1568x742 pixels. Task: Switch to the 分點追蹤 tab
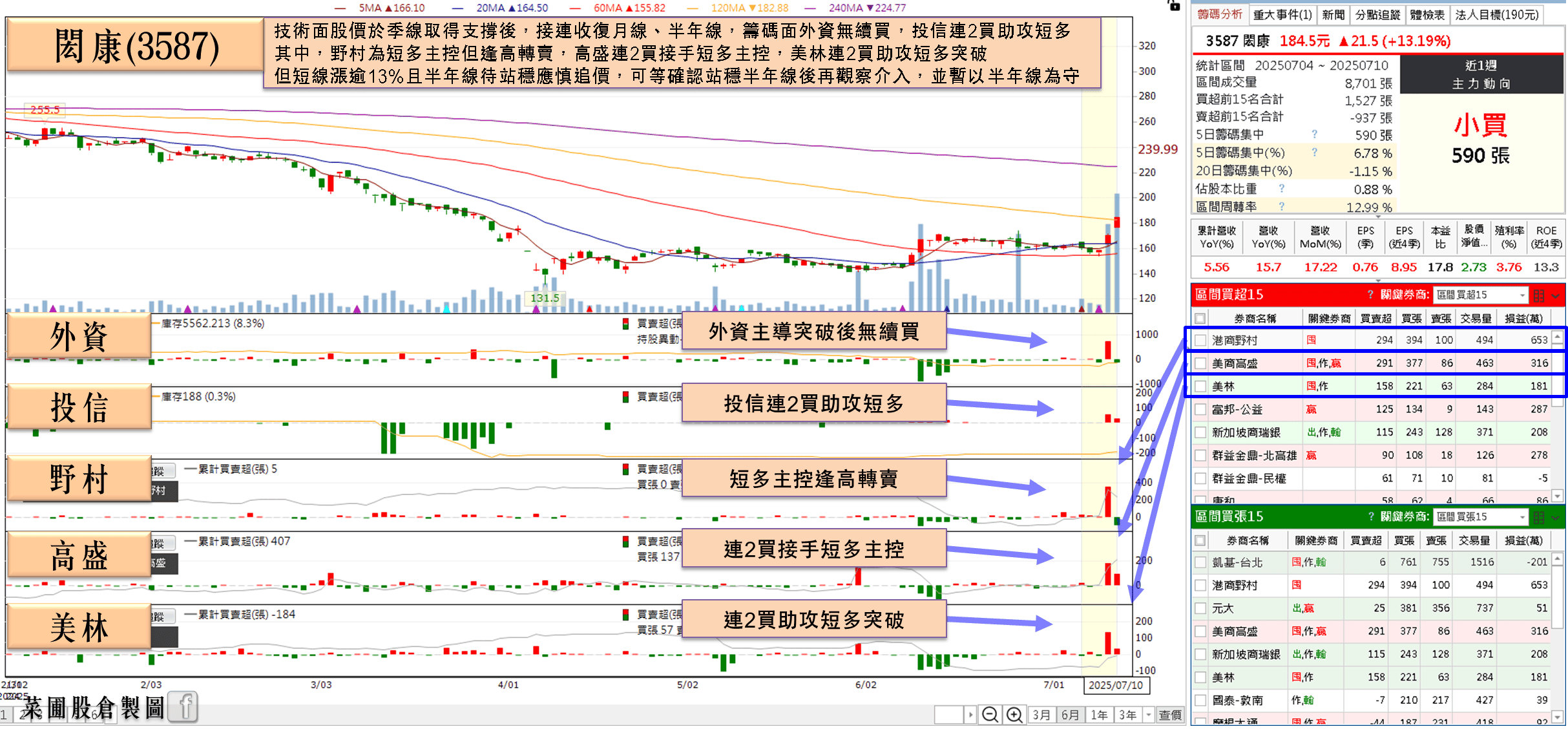coord(1377,14)
